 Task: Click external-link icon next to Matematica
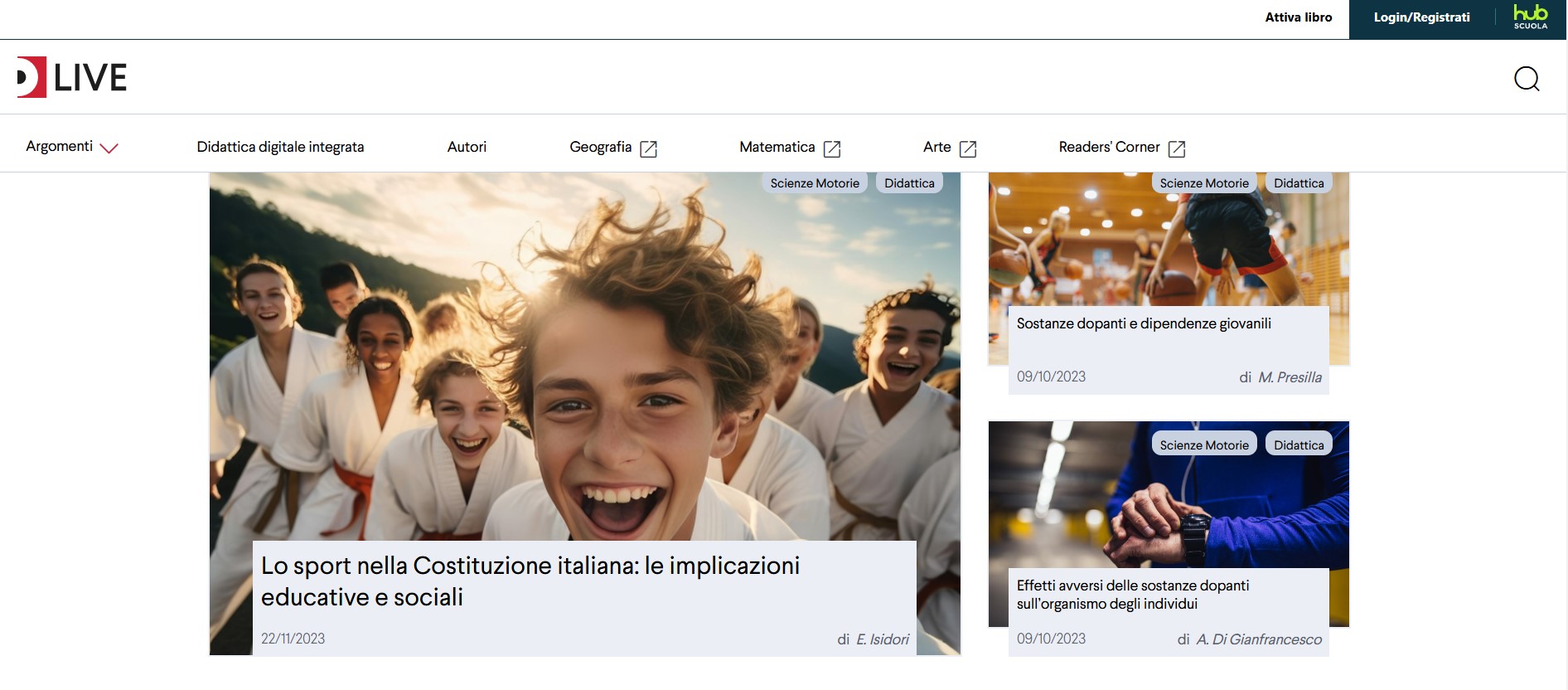point(832,148)
